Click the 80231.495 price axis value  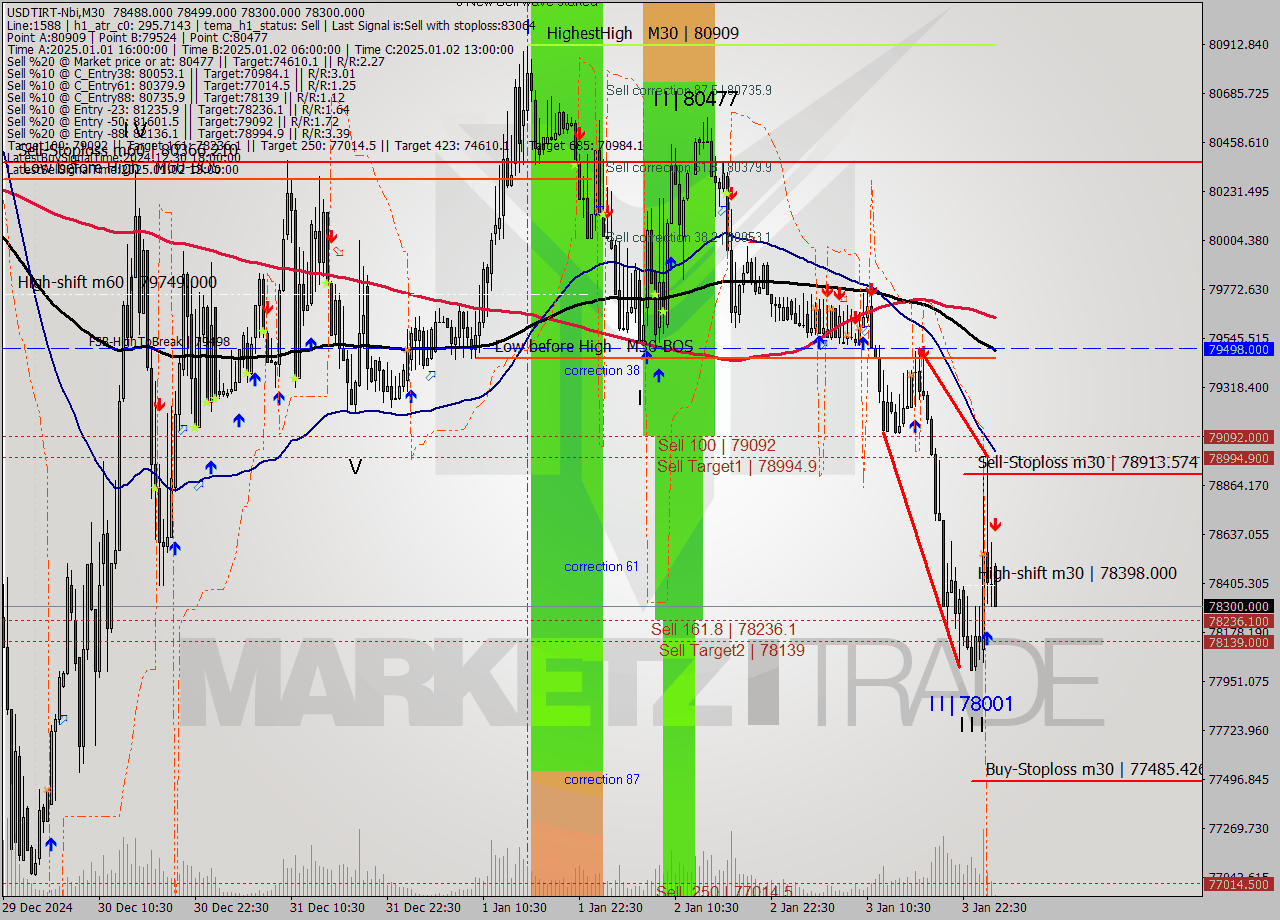click(x=1239, y=191)
